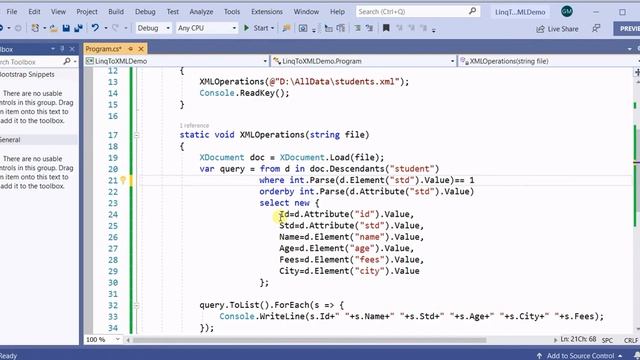Click the SPC indicator in status bar
This screenshot has height=360, width=640.
click(607, 340)
